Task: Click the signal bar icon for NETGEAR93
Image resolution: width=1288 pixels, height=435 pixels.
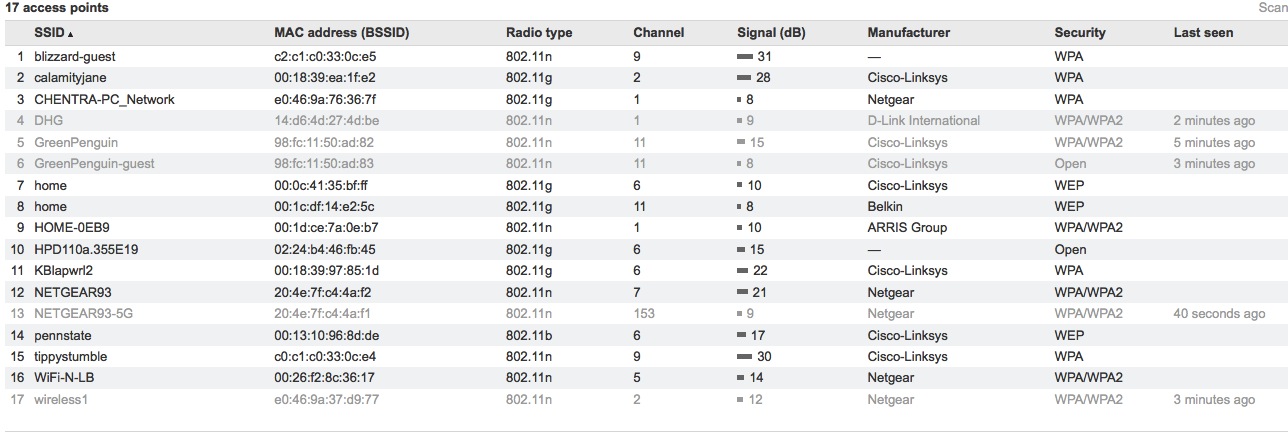Action: tap(742, 293)
